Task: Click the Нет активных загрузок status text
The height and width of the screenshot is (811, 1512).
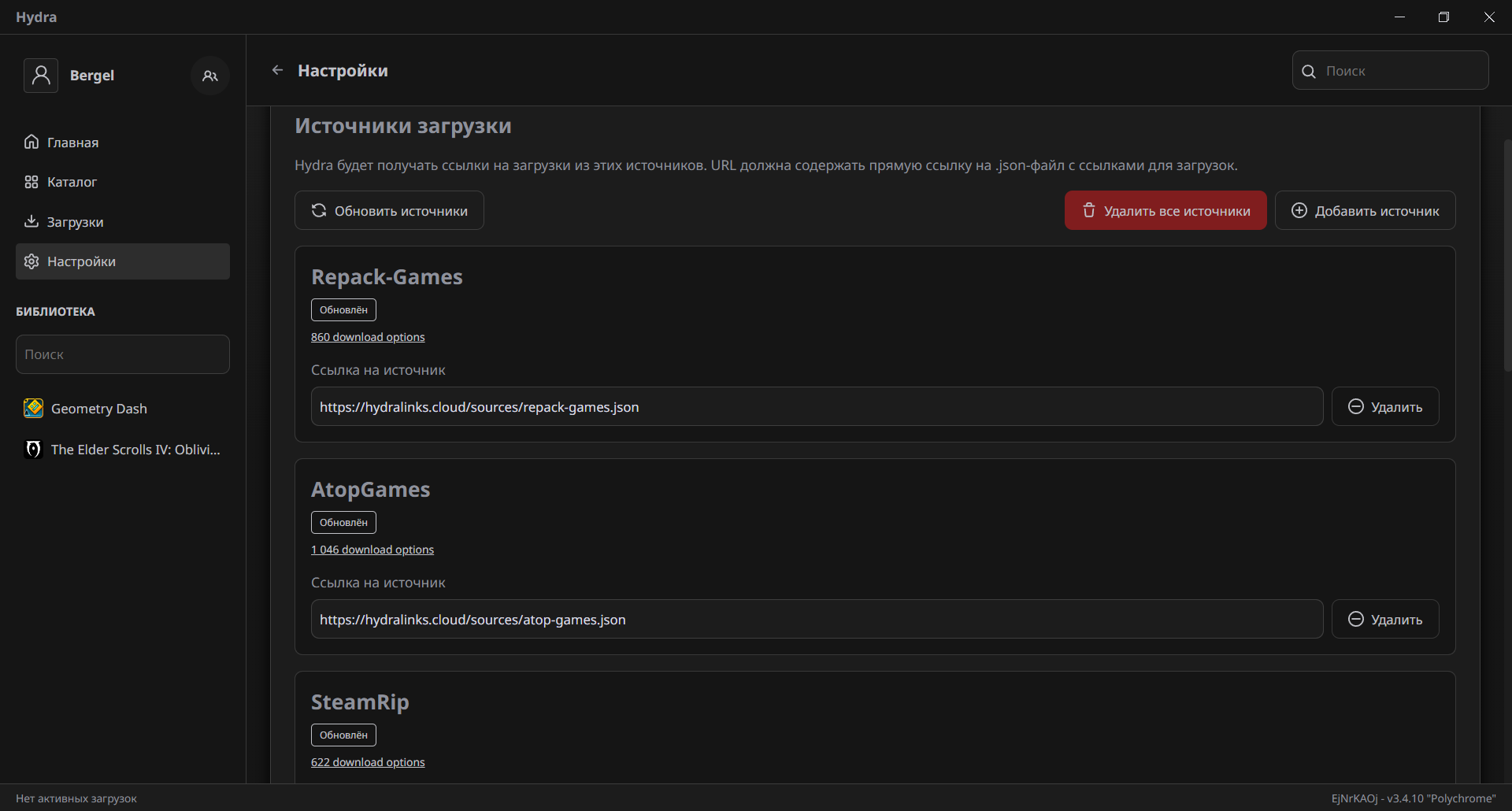Action: tap(76, 798)
